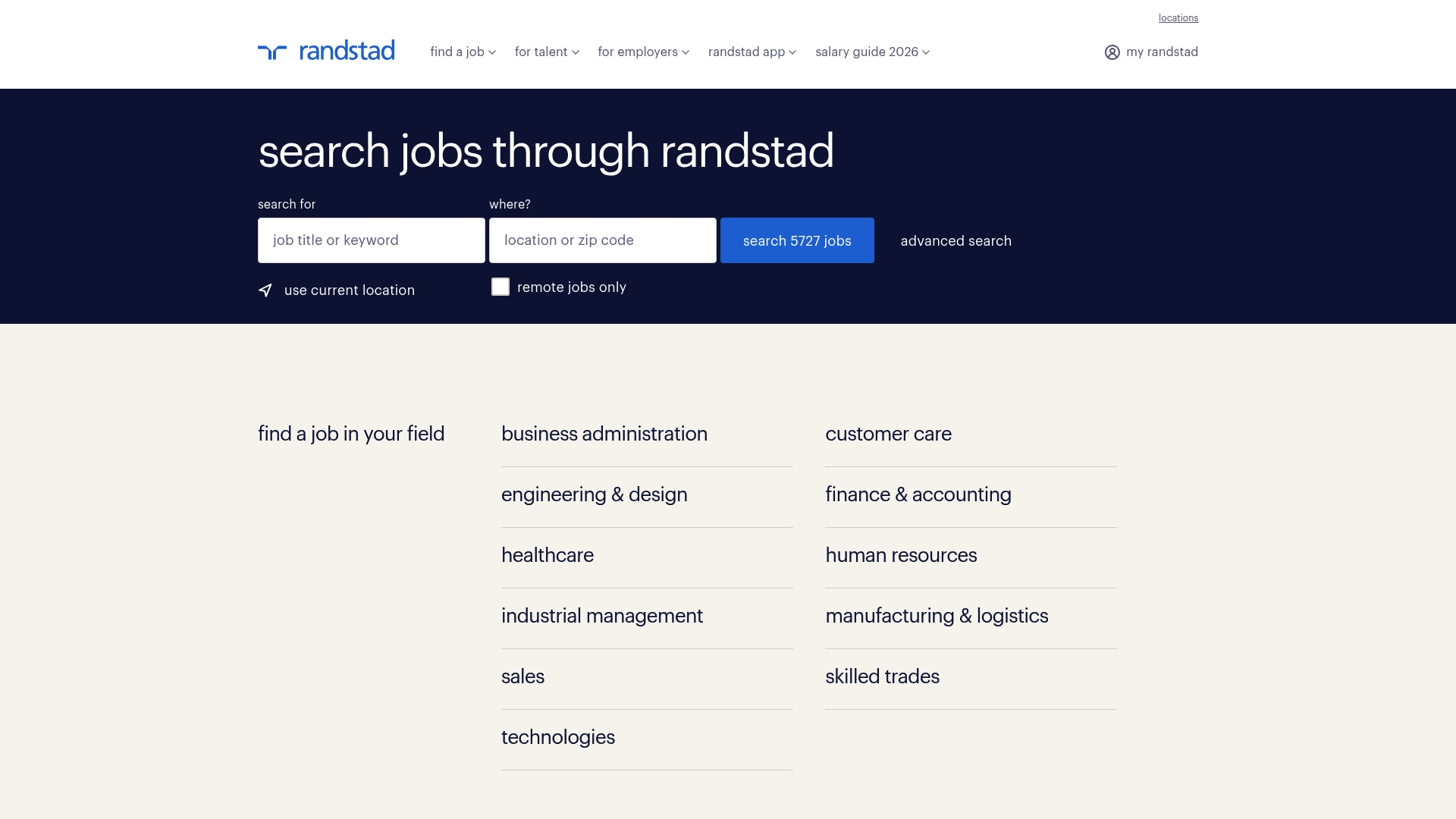Focus the job title or keyword field
Screen dimensions: 1456x819
[x=372, y=240]
